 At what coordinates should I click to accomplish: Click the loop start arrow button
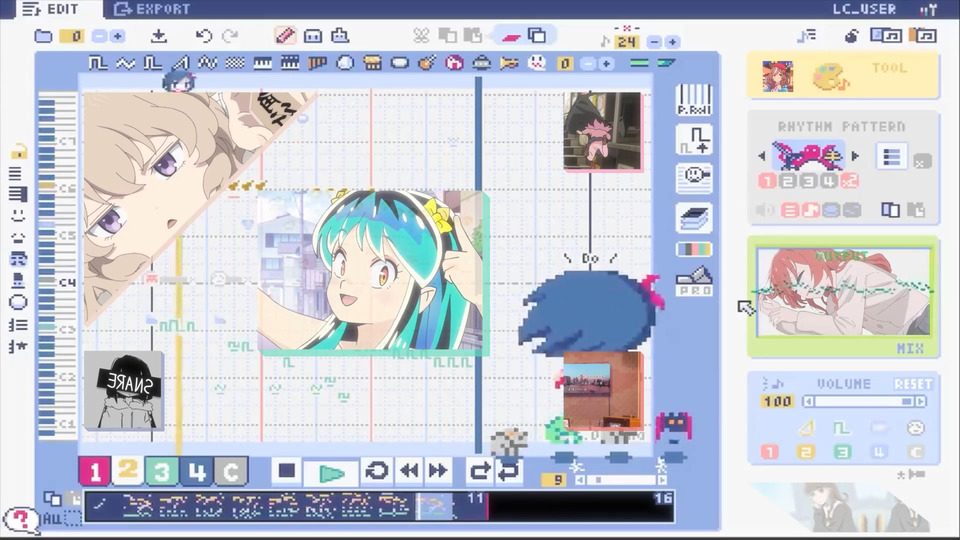click(480, 471)
